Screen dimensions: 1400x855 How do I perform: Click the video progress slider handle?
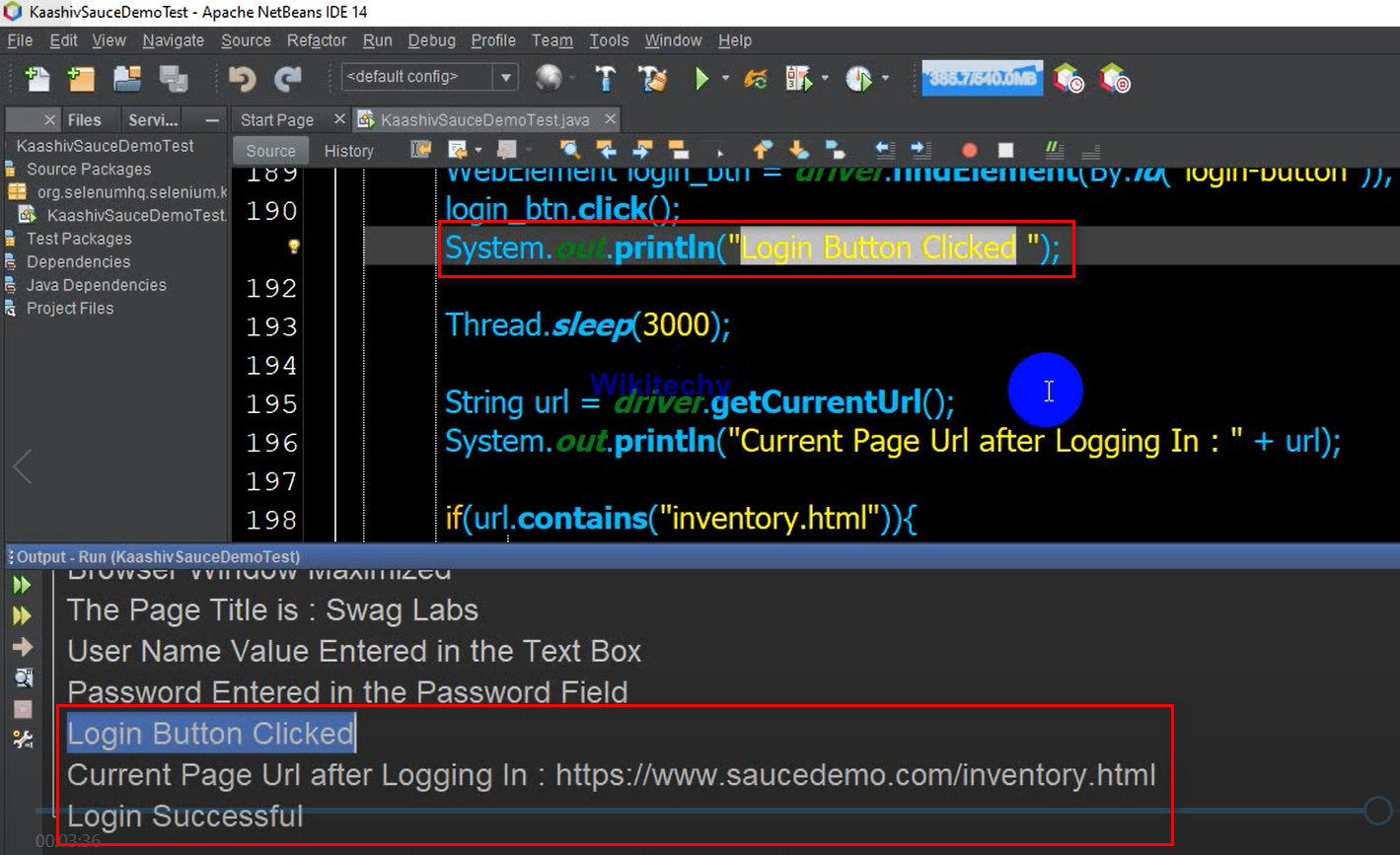coord(1377,811)
